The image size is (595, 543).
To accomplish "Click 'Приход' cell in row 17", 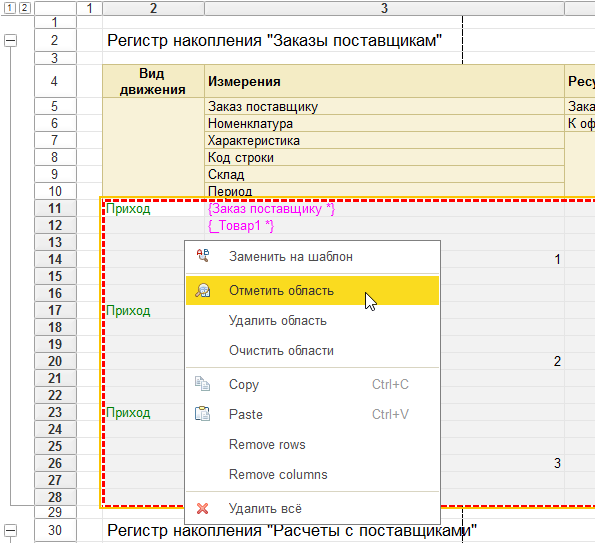I will [128, 311].
